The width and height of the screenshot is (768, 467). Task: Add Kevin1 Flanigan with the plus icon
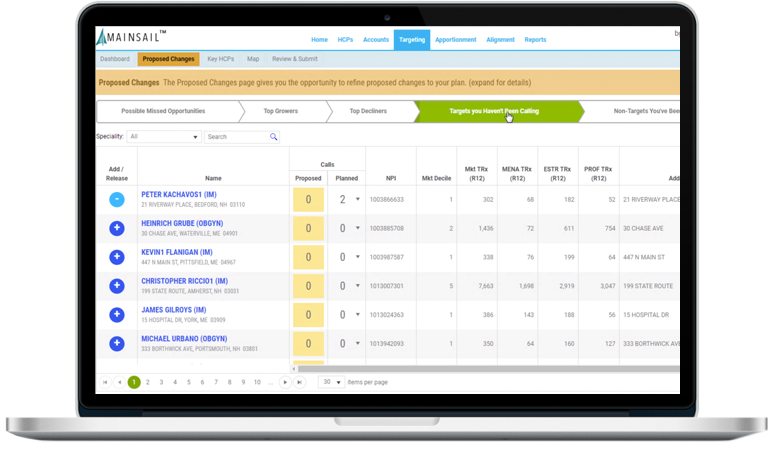point(117,257)
